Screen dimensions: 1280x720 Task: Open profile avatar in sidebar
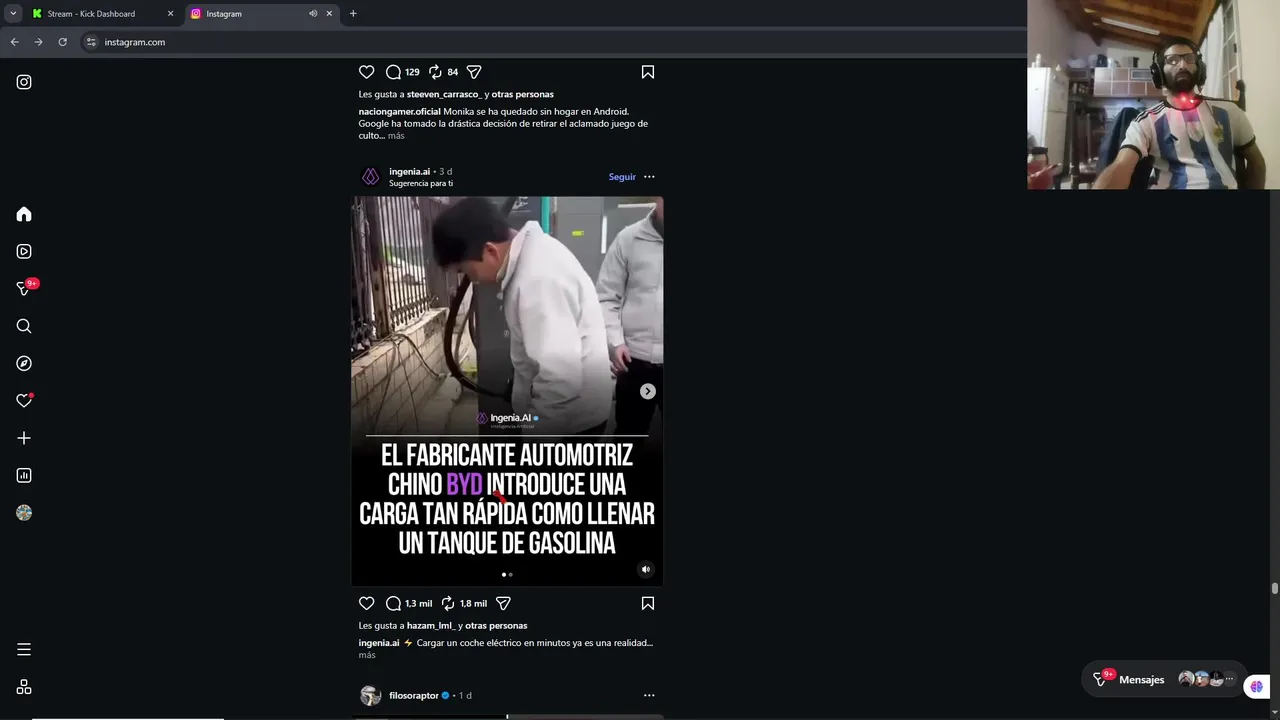pyautogui.click(x=24, y=513)
